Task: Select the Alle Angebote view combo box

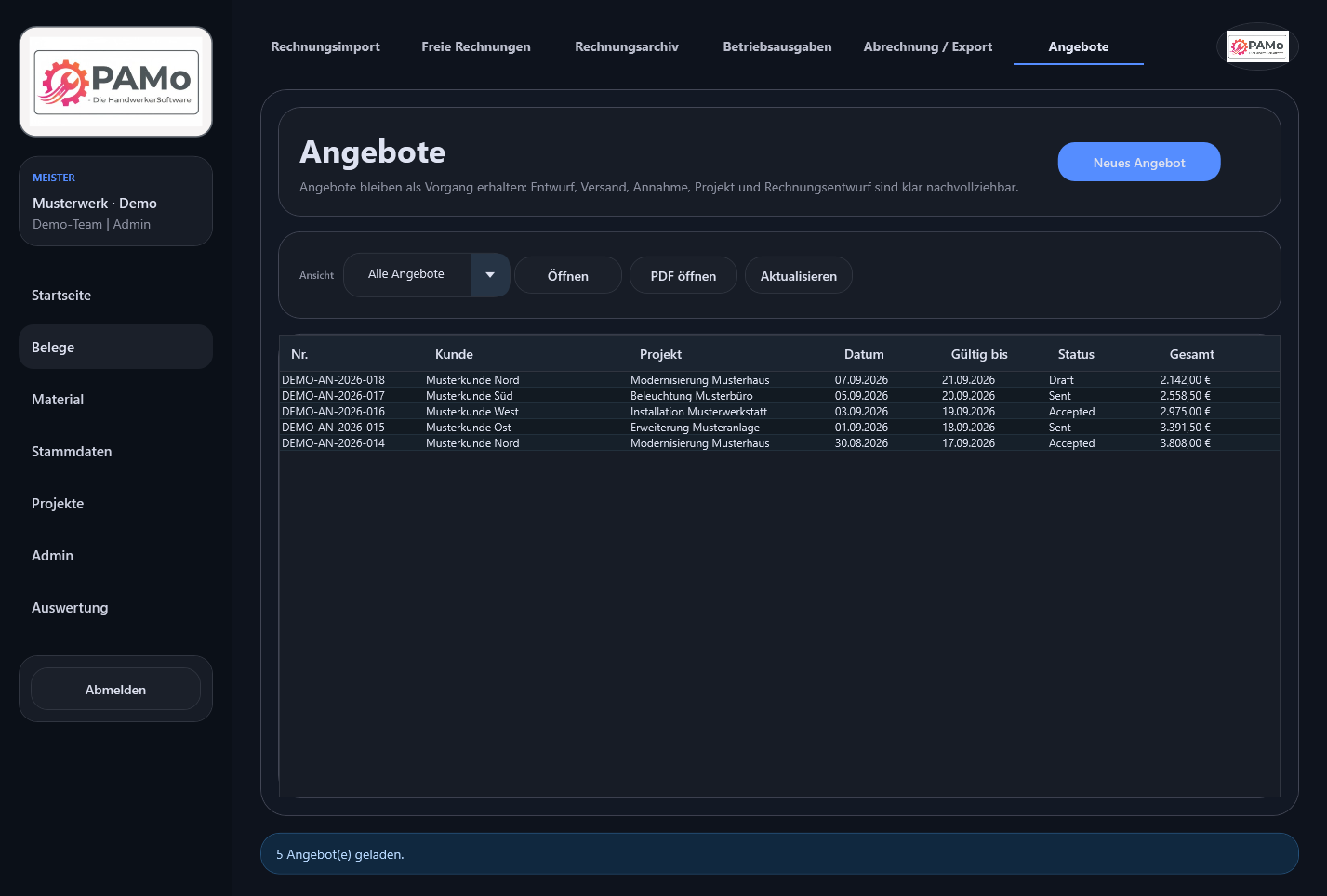Action: (427, 275)
